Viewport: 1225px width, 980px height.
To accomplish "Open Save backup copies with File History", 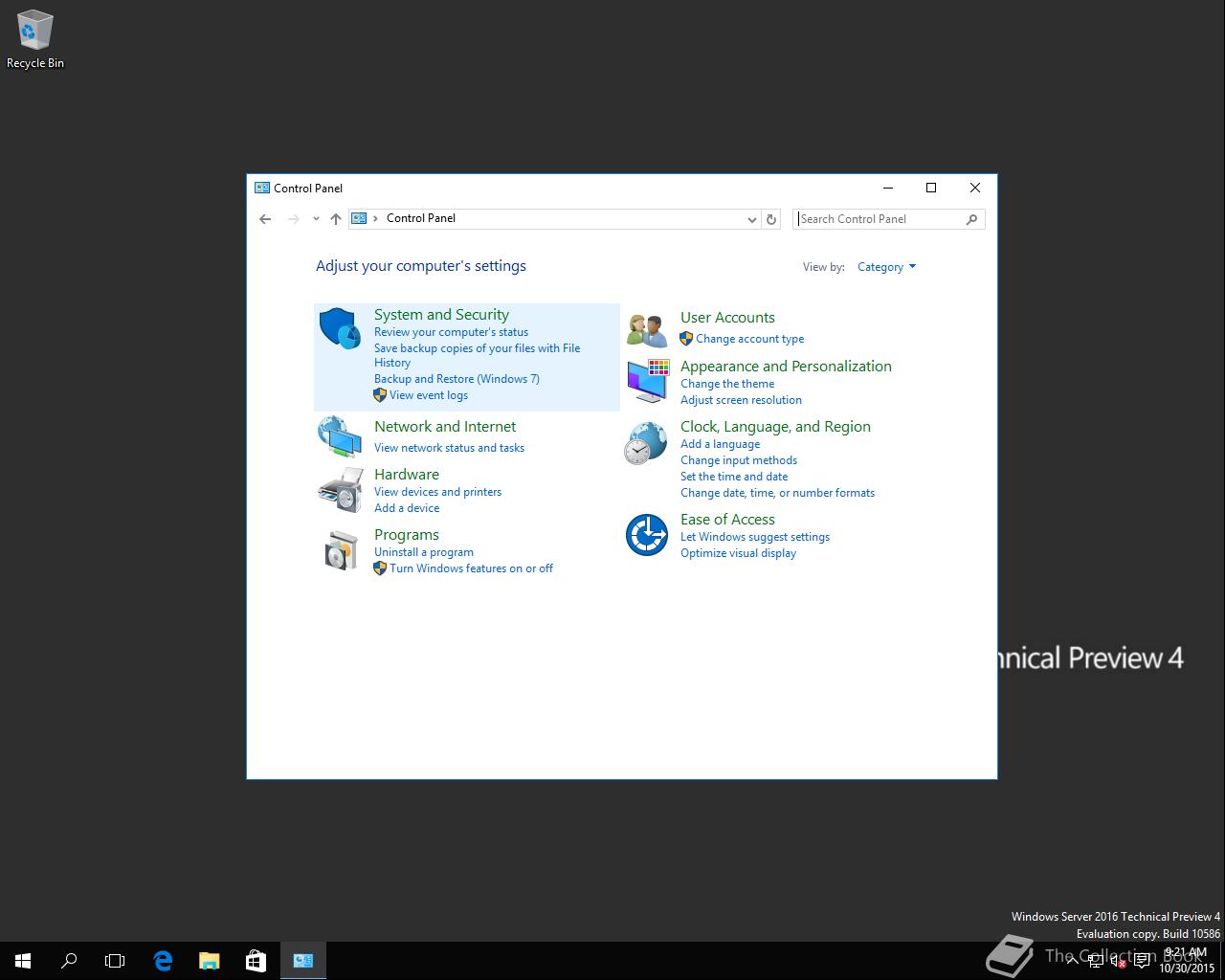I will 477,355.
